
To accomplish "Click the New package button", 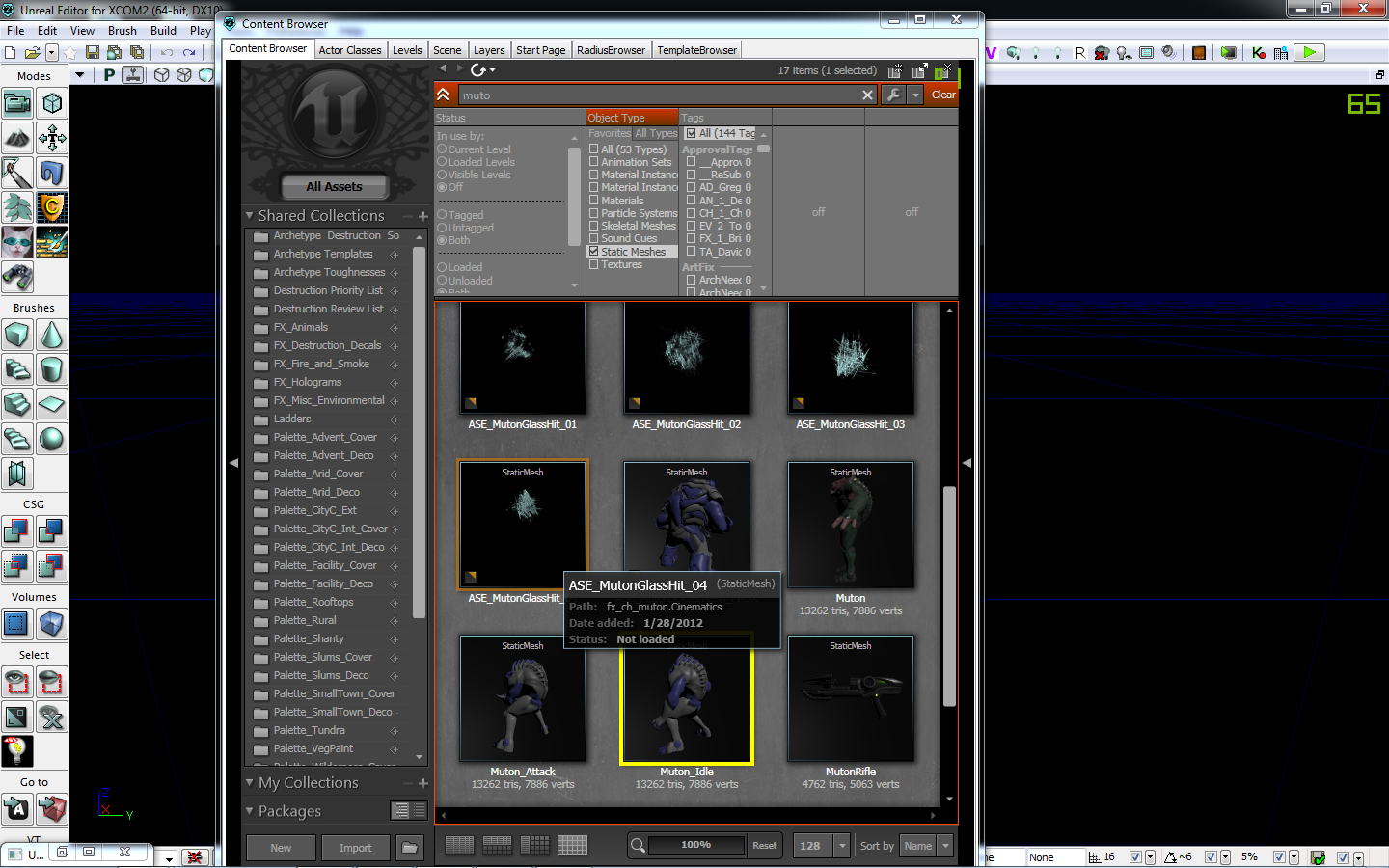I will click(281, 847).
